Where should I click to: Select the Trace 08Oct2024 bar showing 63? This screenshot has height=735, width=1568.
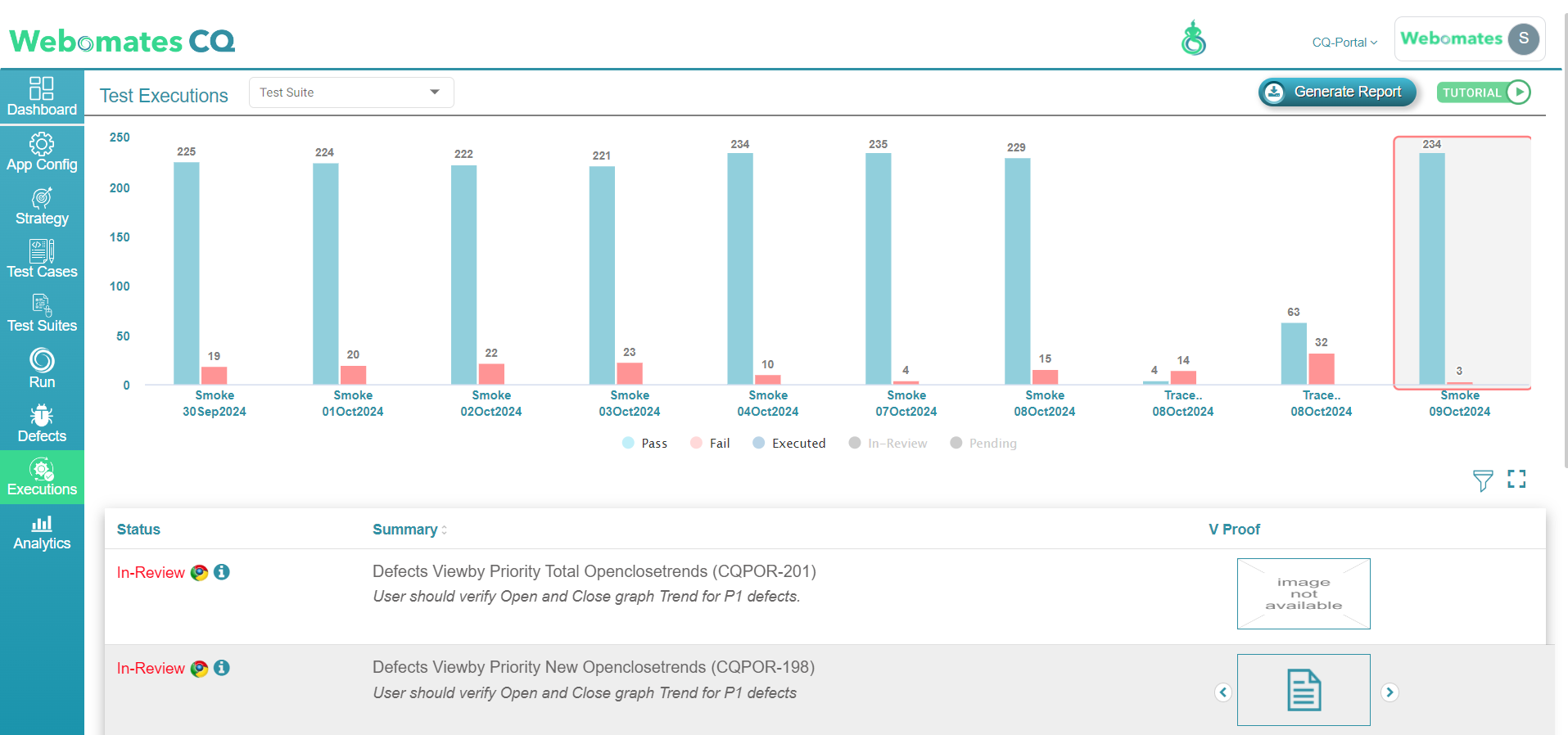coord(1294,354)
